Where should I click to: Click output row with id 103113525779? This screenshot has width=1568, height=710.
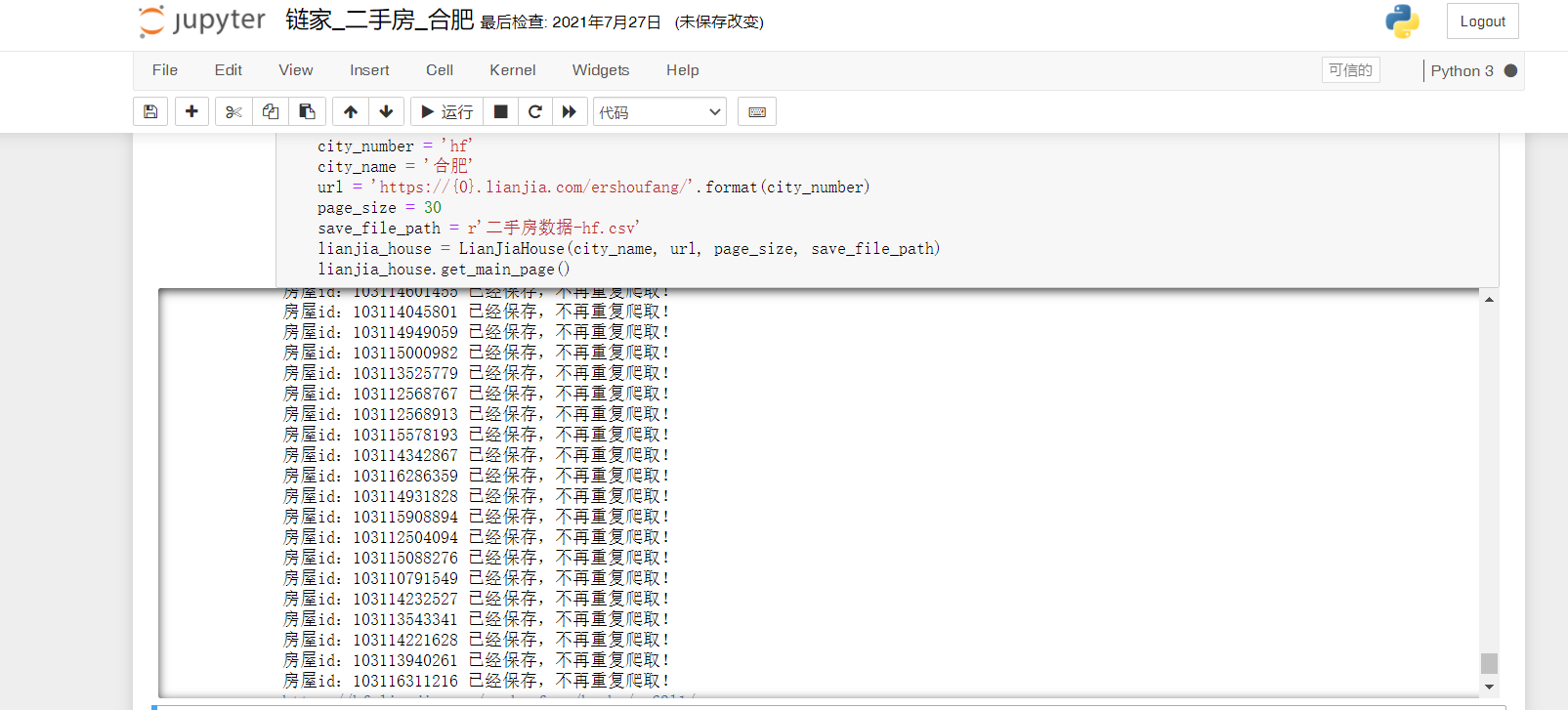(x=477, y=373)
